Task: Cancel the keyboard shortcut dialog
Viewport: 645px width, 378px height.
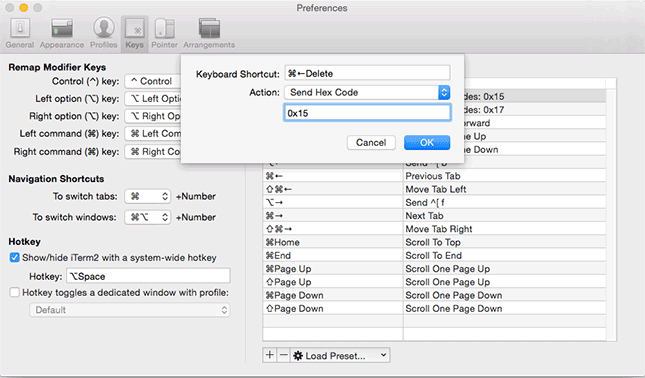Action: [x=371, y=143]
